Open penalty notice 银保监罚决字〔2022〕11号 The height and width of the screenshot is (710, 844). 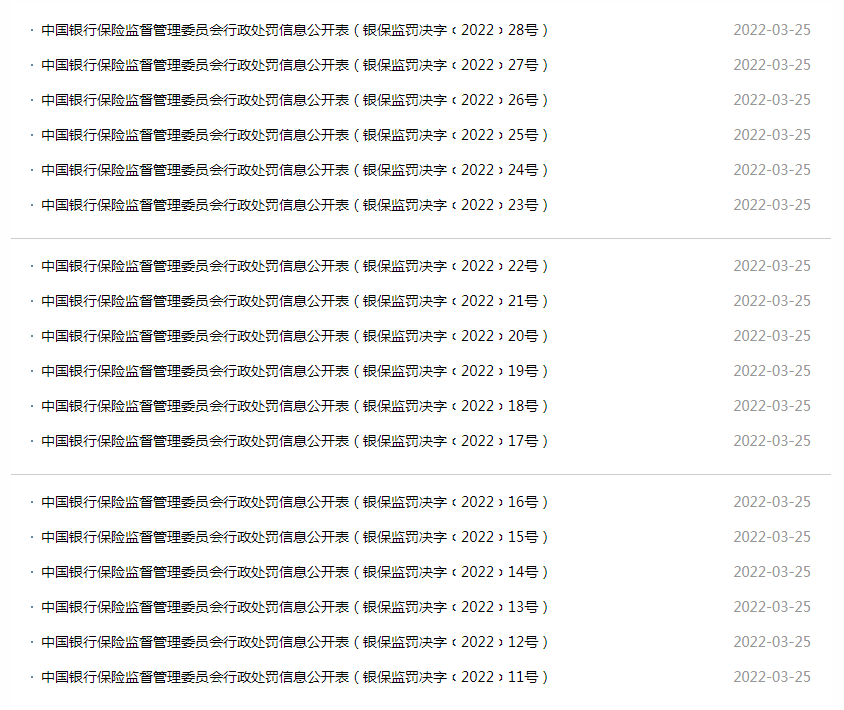point(294,677)
